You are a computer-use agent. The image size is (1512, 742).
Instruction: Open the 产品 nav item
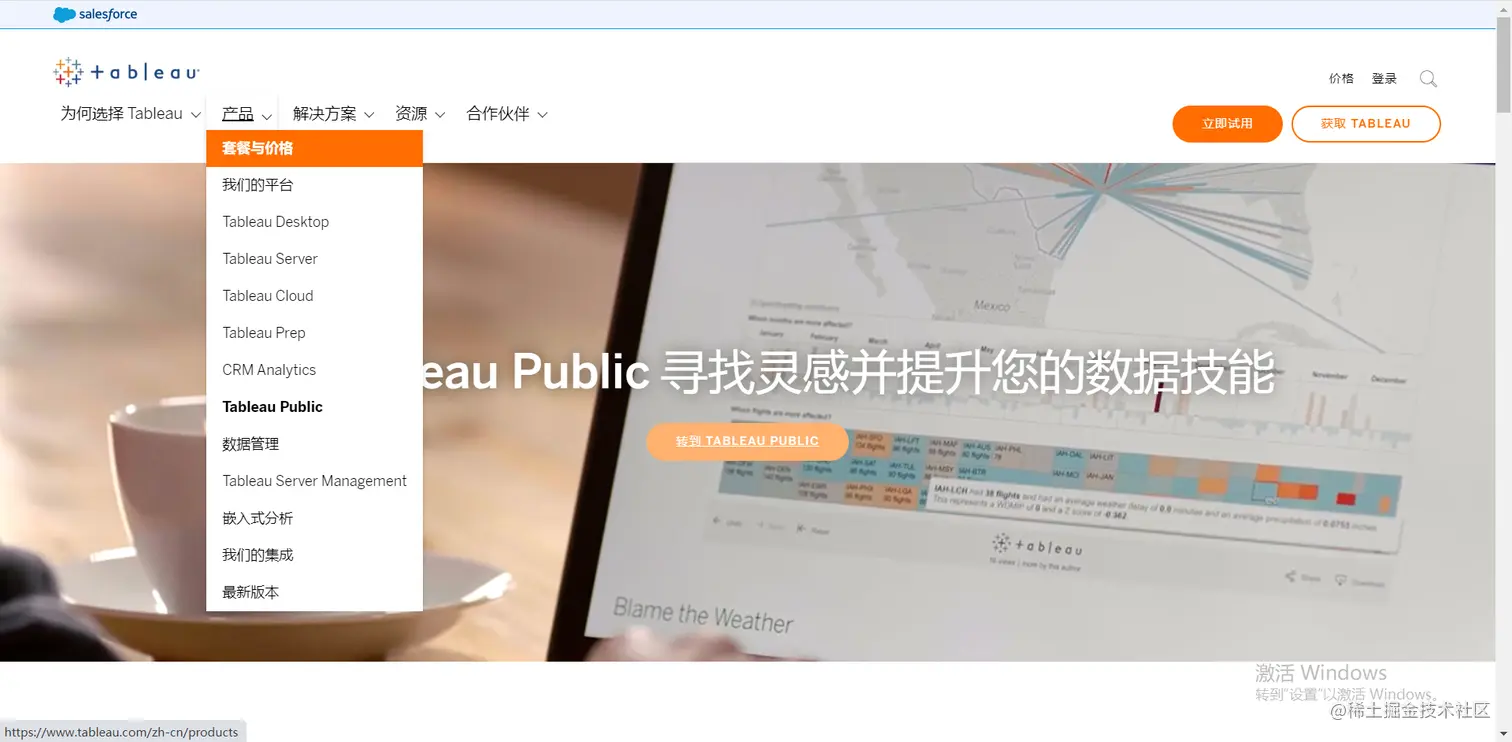coord(238,114)
